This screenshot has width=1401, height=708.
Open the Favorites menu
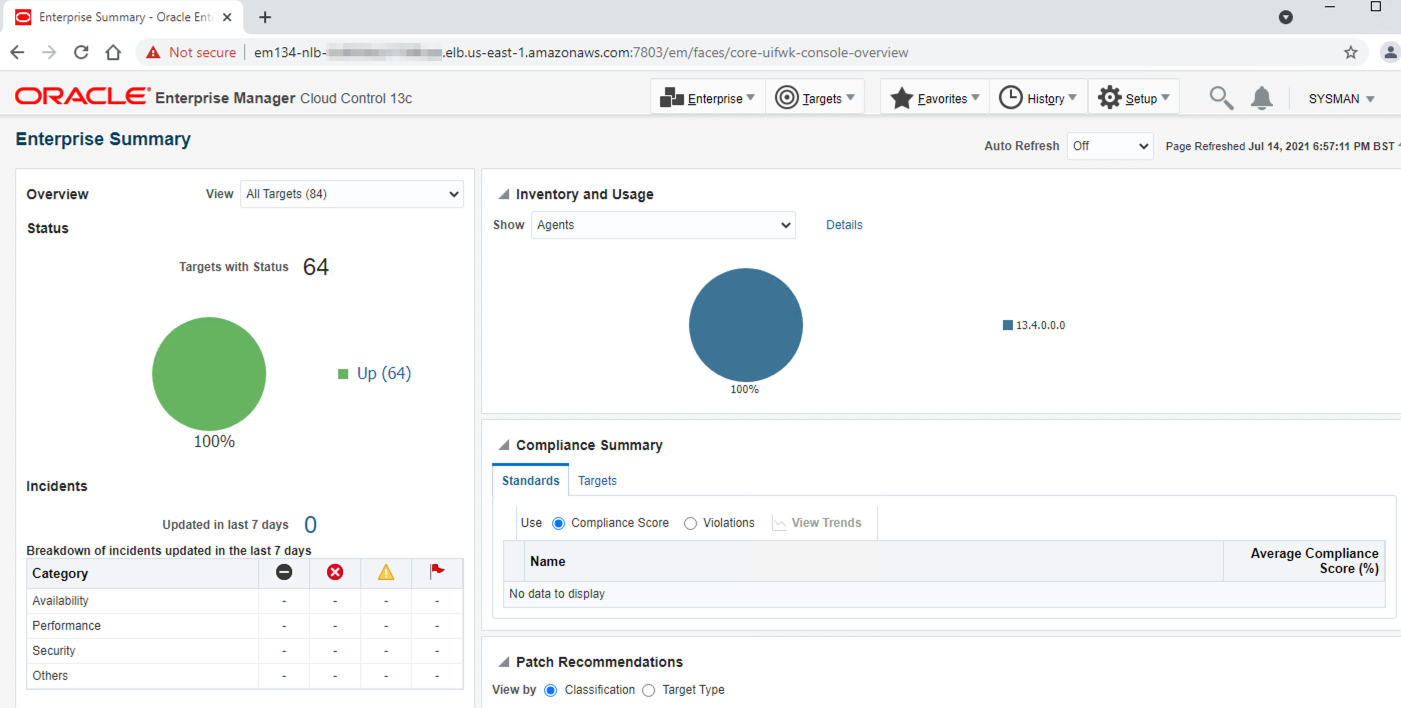[935, 98]
